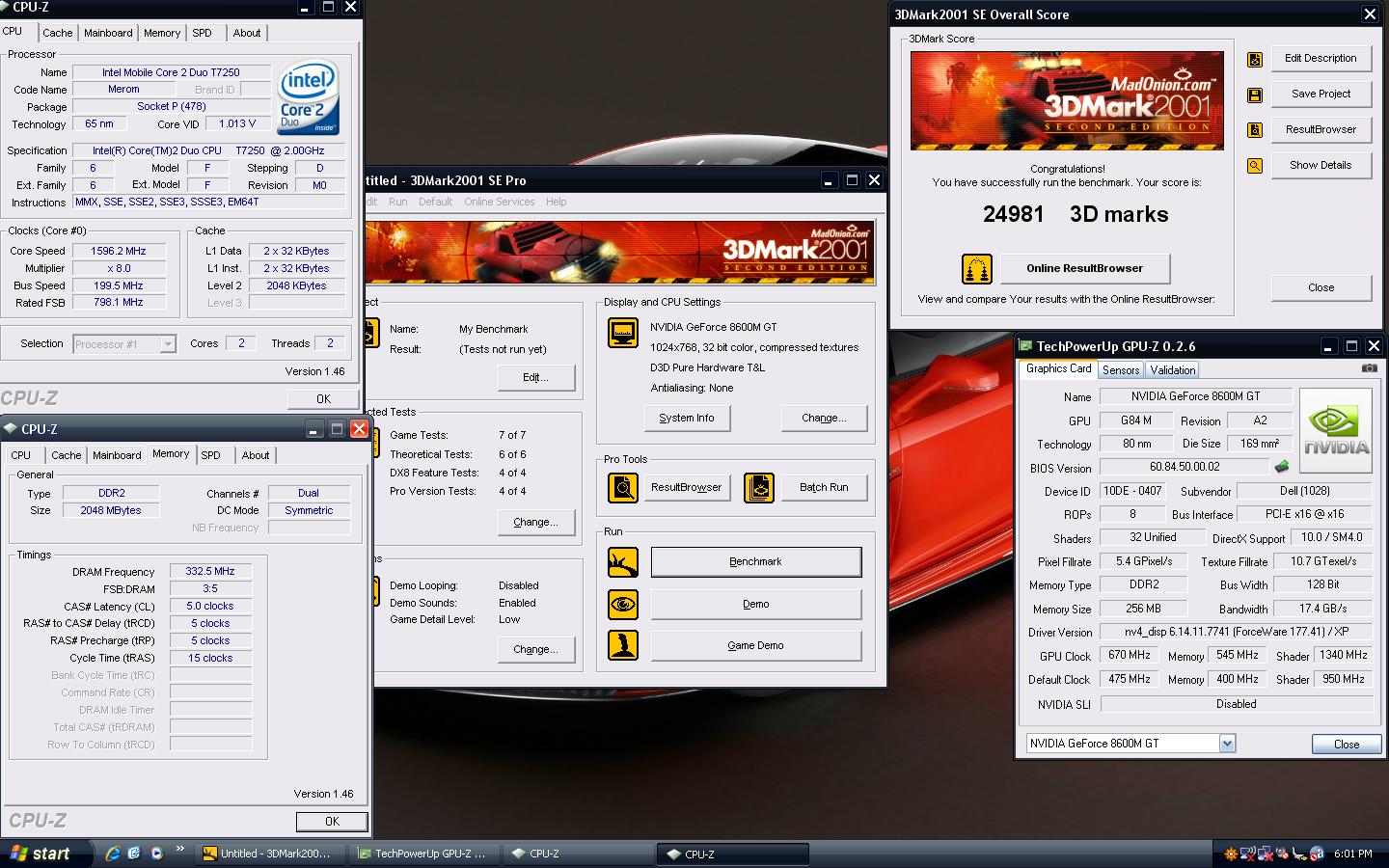This screenshot has height=868, width=1389.
Task: Switch to Mainboard tab in top CPU-Z
Action: tap(108, 33)
